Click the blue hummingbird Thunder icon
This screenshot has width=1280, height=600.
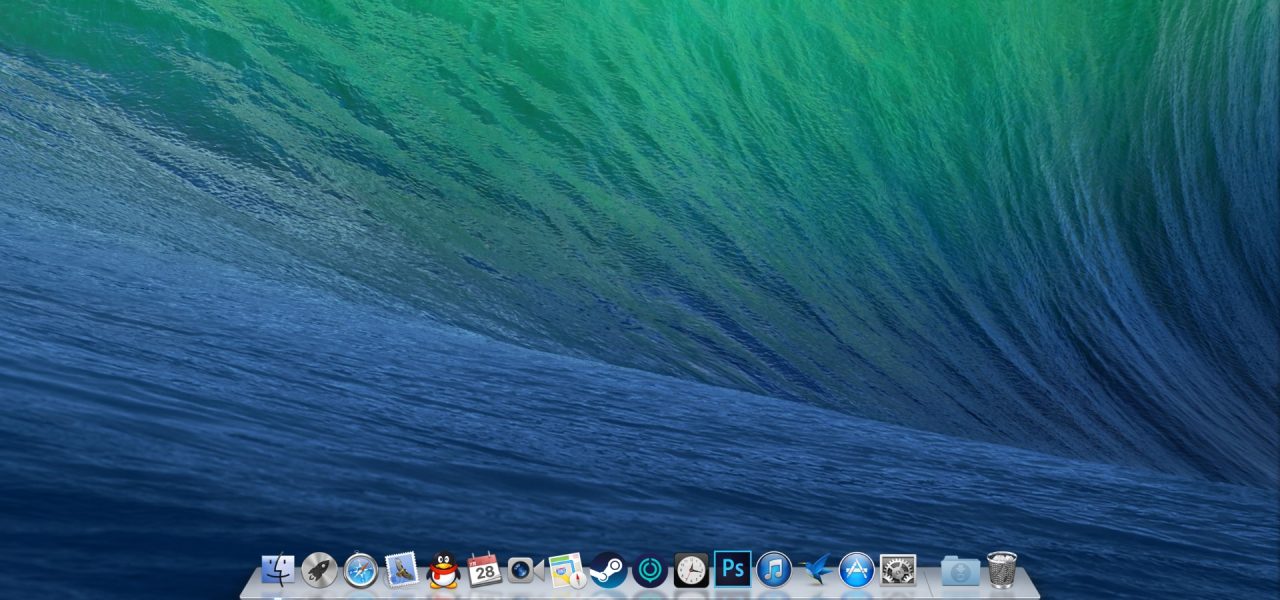(x=816, y=570)
